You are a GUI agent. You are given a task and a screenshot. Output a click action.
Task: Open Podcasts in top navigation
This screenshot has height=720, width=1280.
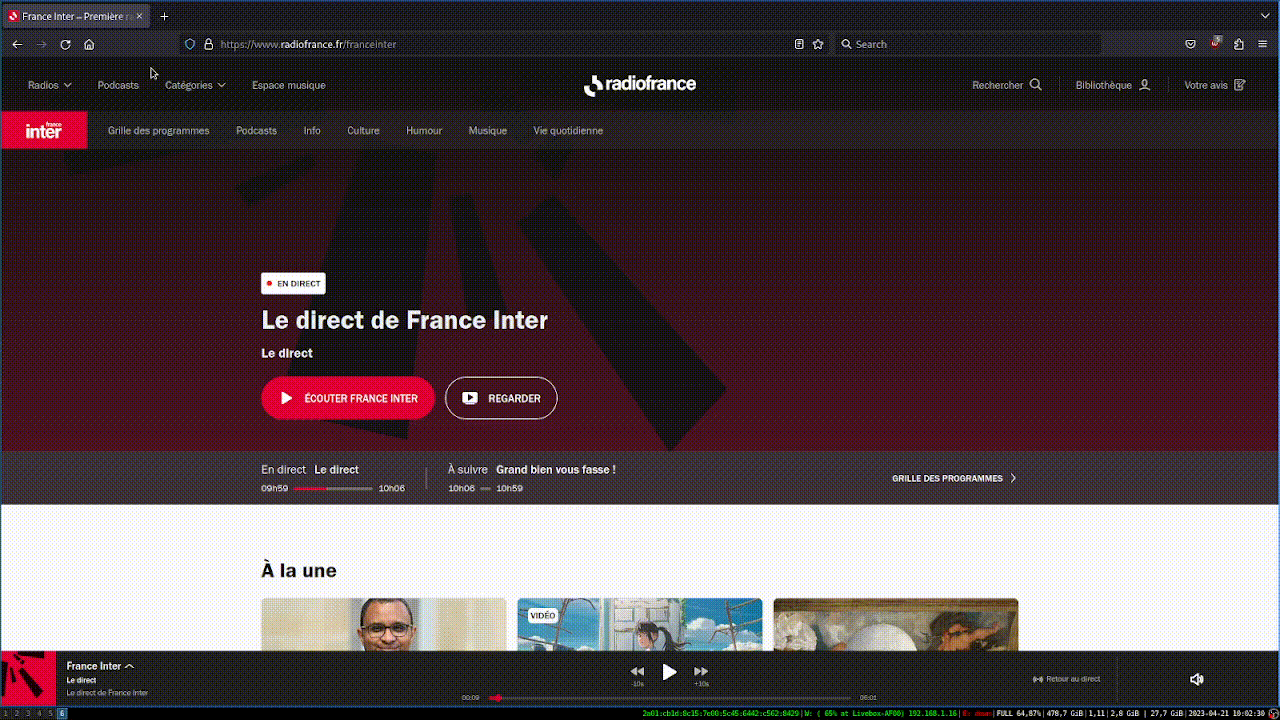[118, 85]
